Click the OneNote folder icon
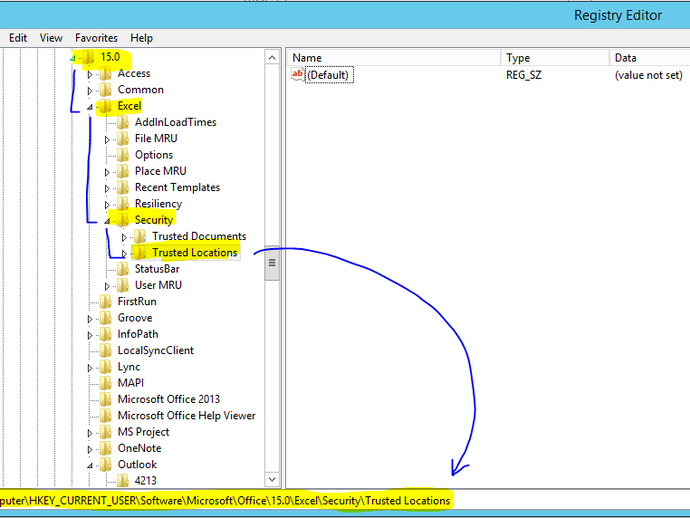Image resolution: width=690 pixels, height=518 pixels. 106,448
